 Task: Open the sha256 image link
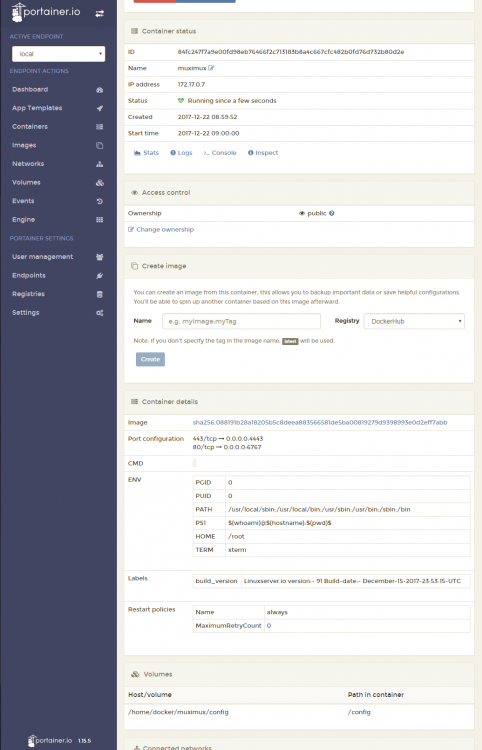320,423
